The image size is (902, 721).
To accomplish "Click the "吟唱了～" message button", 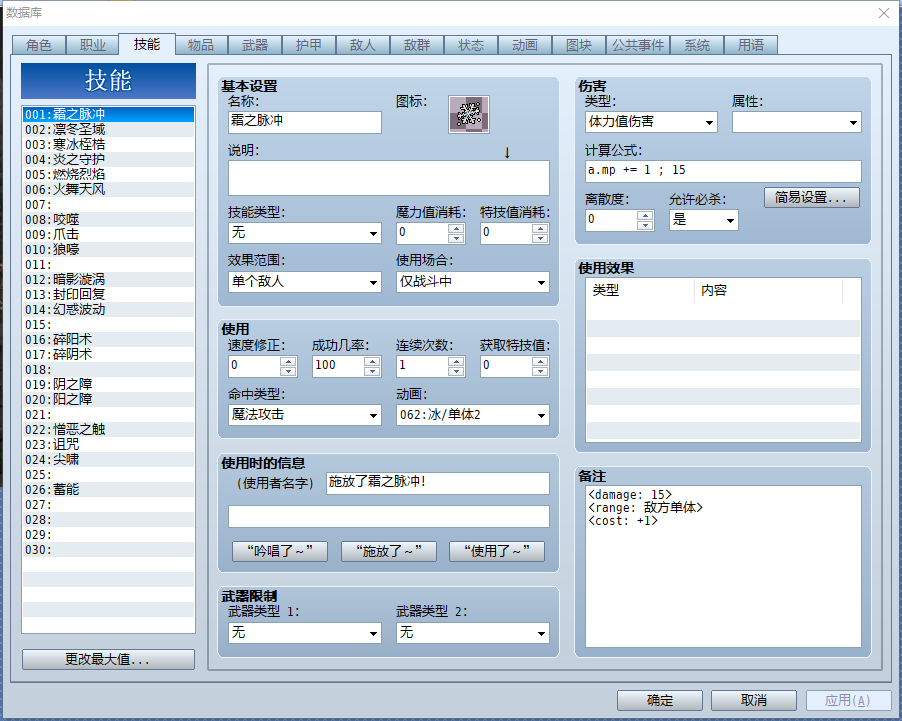I will point(280,551).
